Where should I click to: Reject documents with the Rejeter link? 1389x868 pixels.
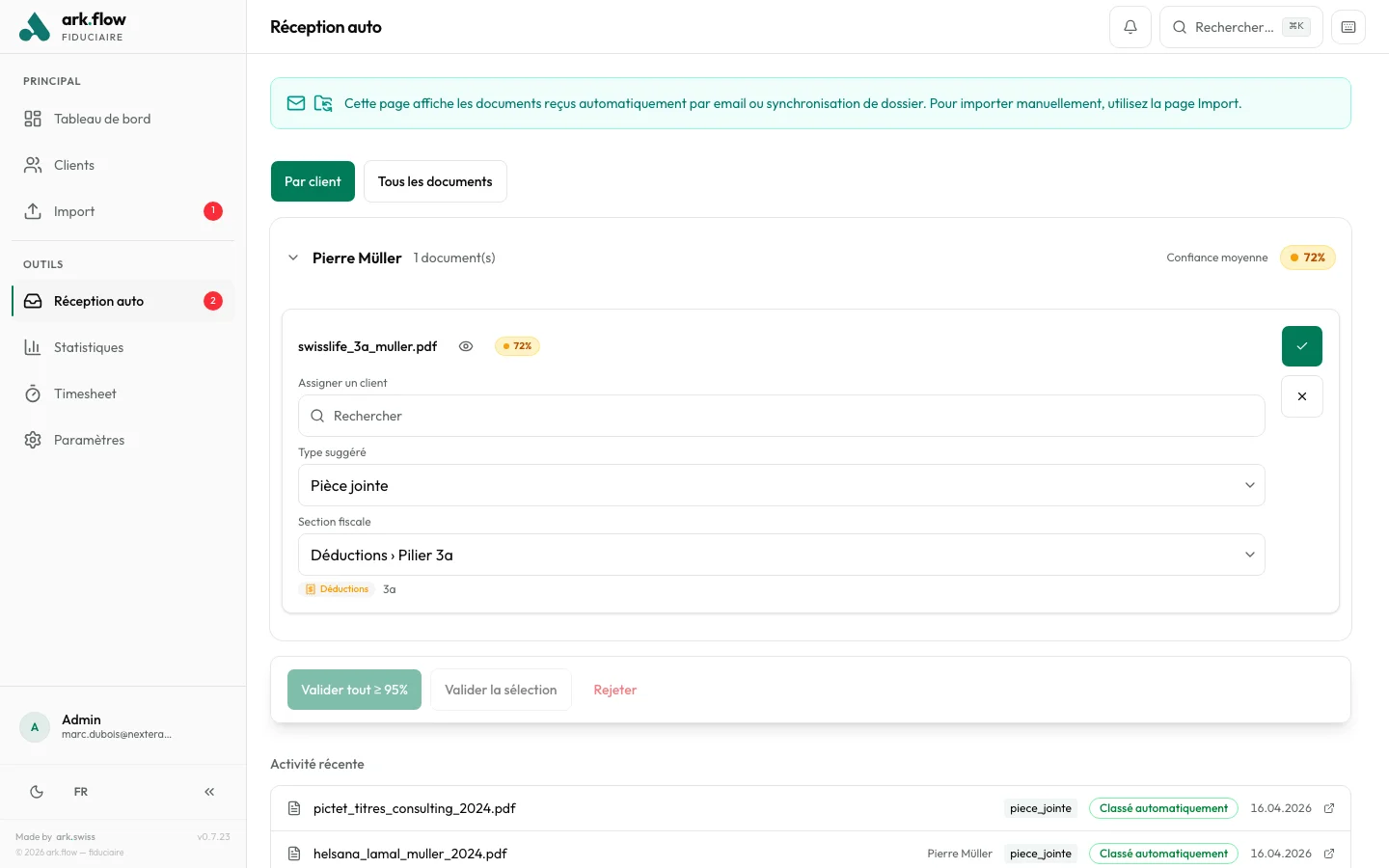pyautogui.click(x=614, y=690)
